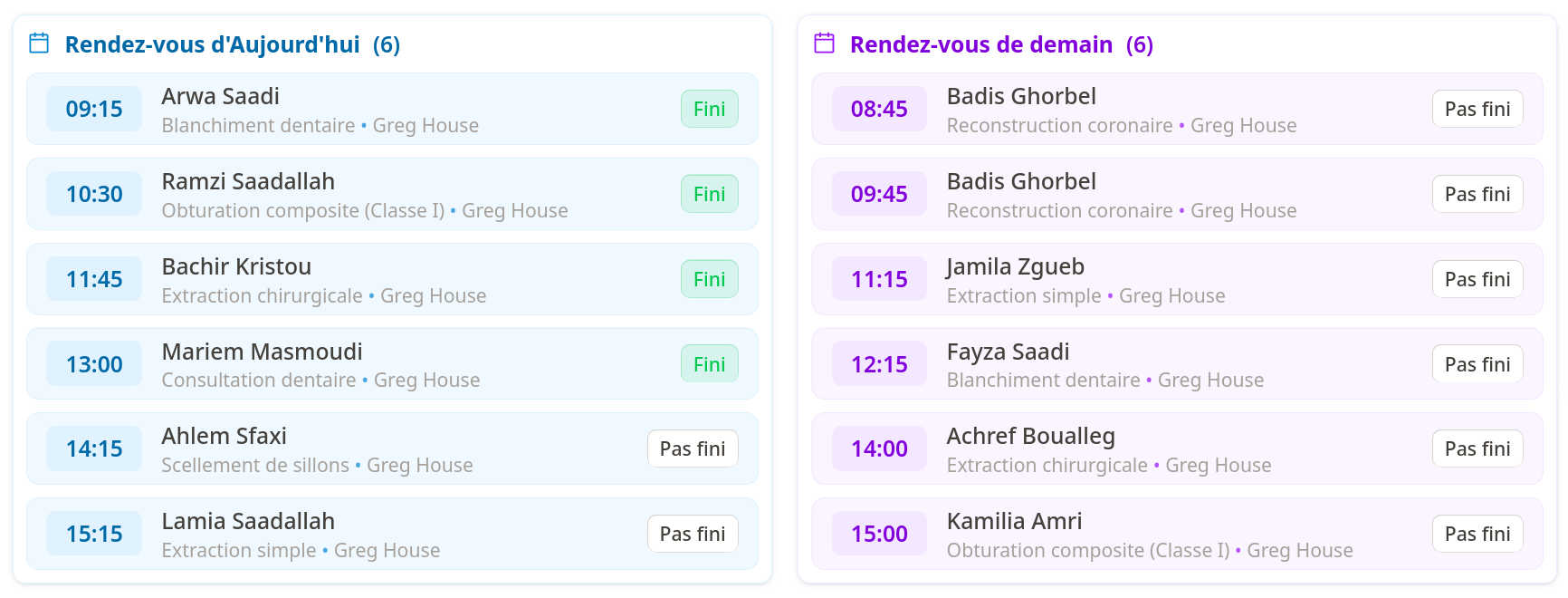
Task: Click the 15:00 time badge for Kamilia Amri
Action: coord(879,534)
